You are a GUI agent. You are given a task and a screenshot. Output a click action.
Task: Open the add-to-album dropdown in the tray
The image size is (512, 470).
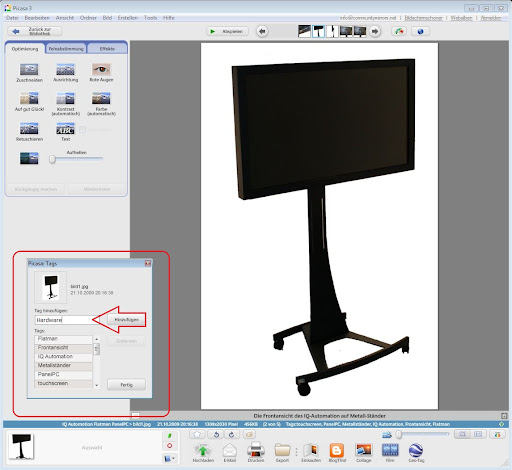tap(170, 459)
